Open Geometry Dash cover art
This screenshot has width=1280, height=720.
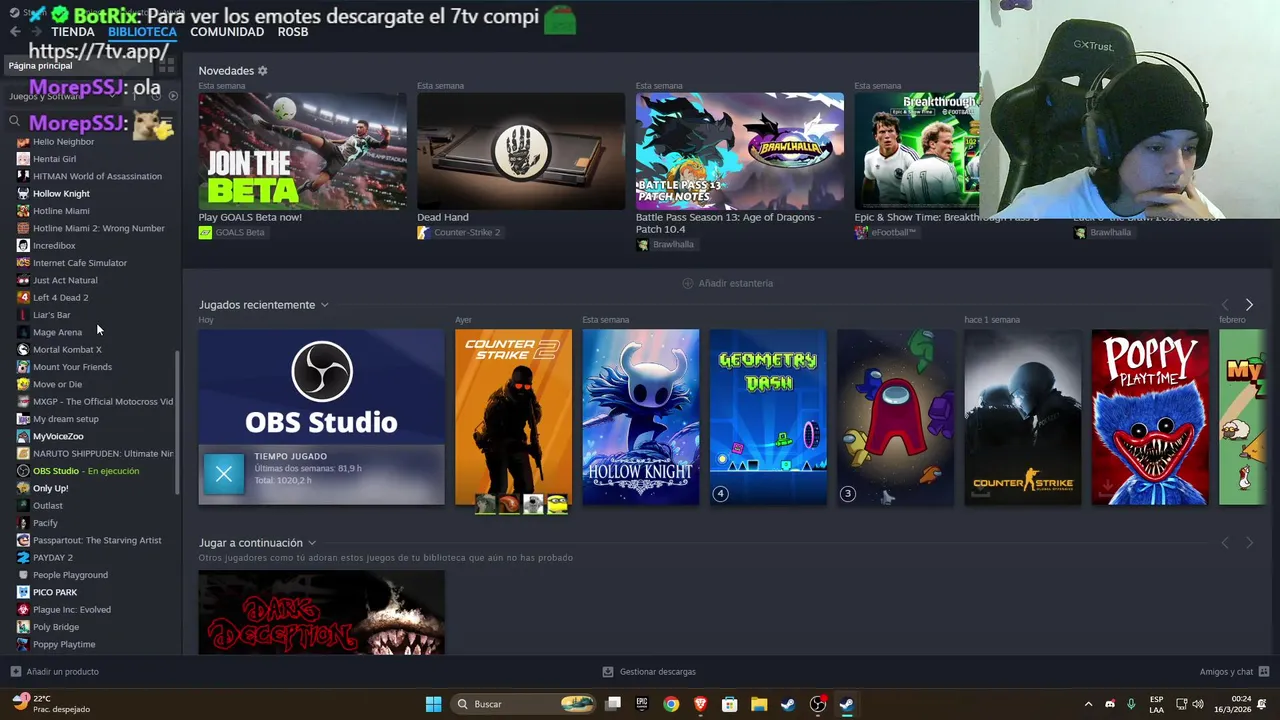point(768,417)
